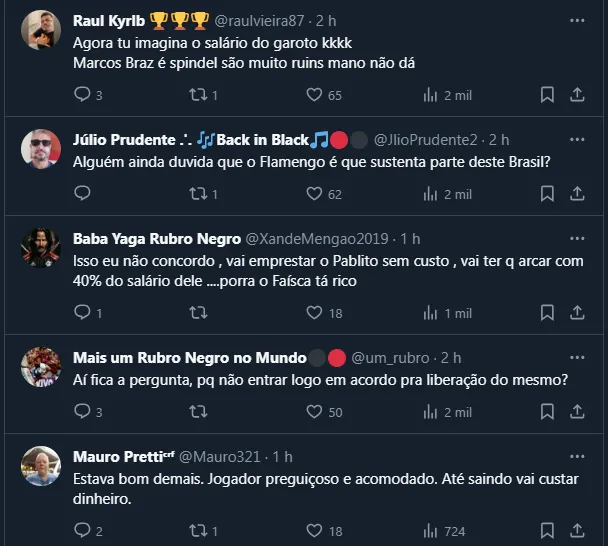Open Mauro Pretti's display name link
The image size is (608, 546).
click(117, 456)
